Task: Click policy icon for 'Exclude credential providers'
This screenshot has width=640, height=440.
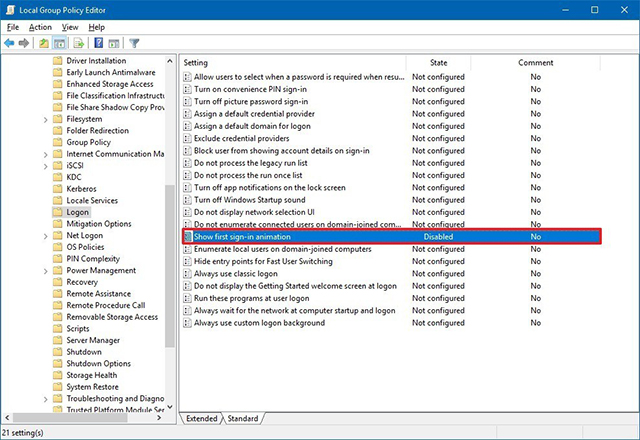Action: [187, 138]
